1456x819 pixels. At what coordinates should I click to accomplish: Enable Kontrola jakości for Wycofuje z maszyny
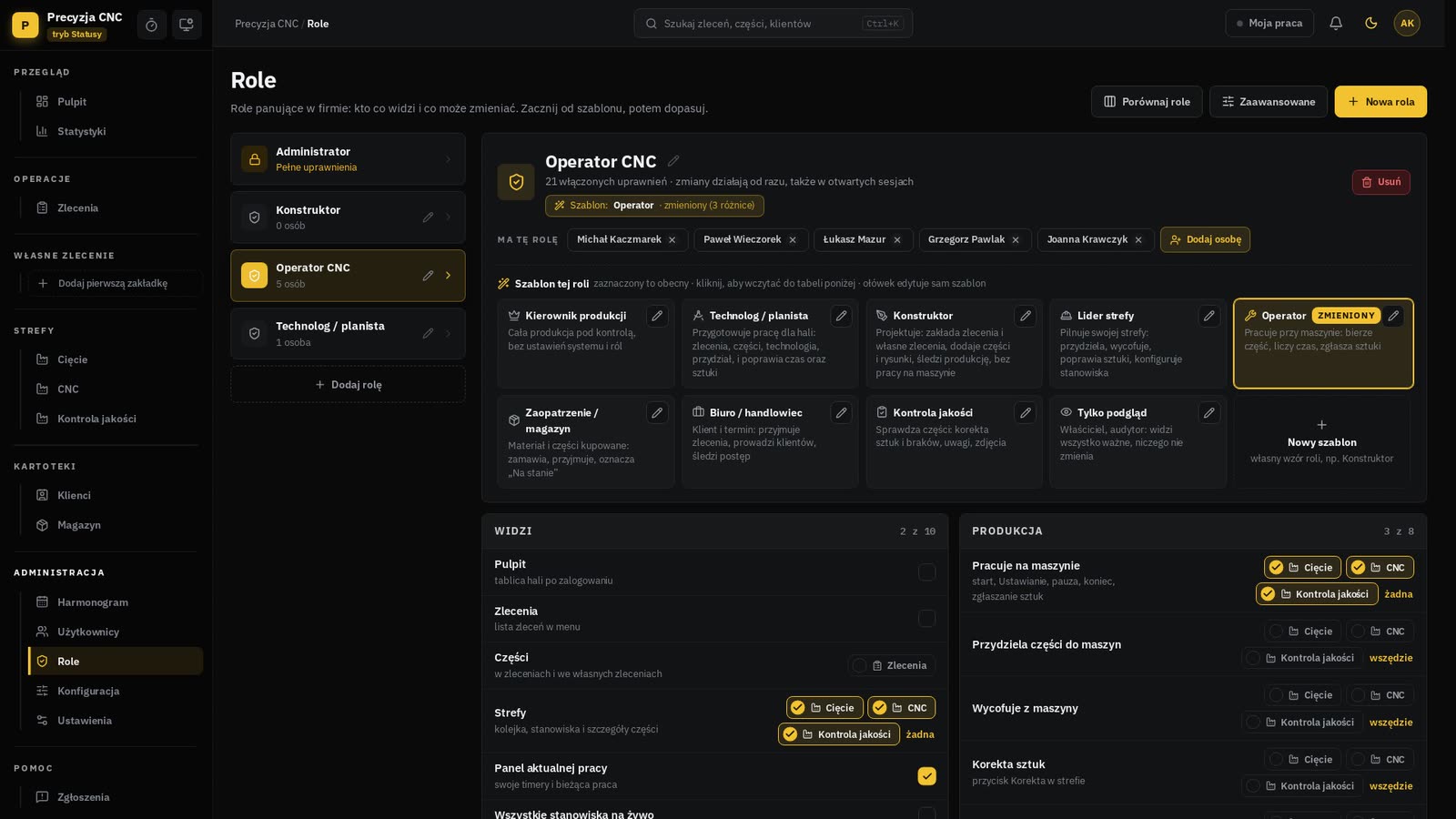(1302, 723)
